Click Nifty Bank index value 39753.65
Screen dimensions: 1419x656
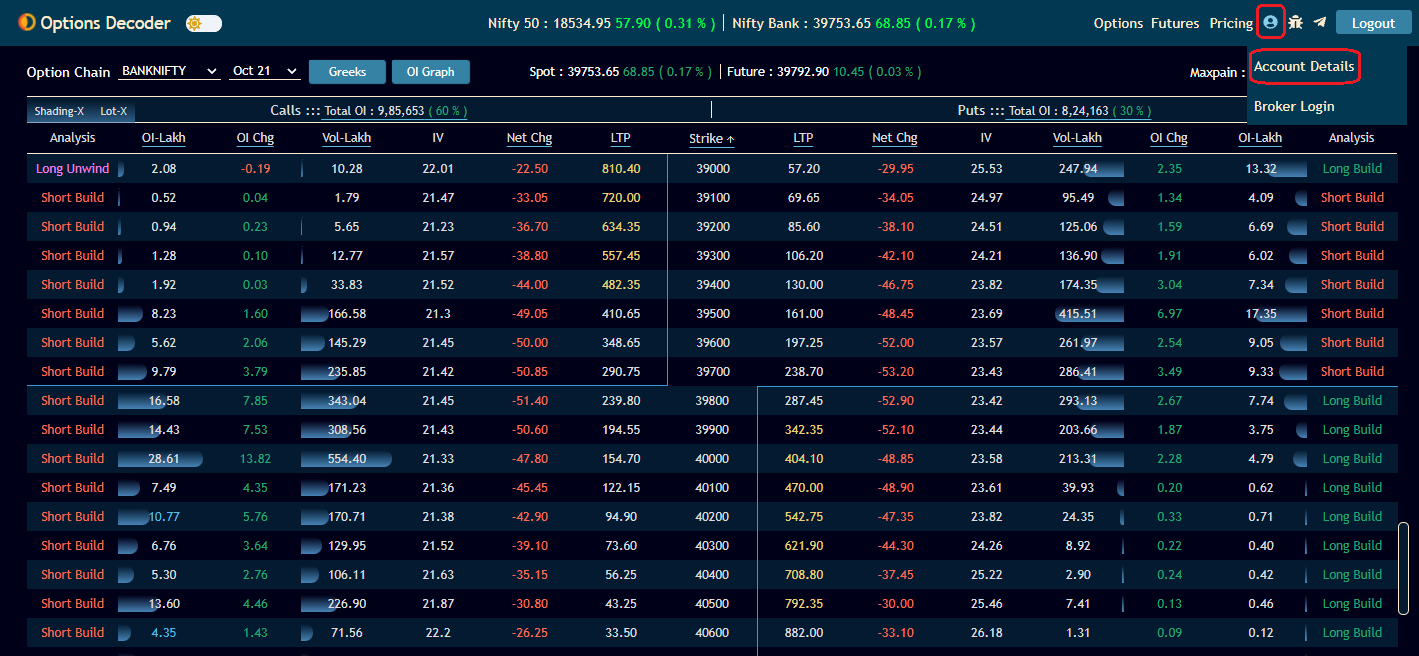840,23
